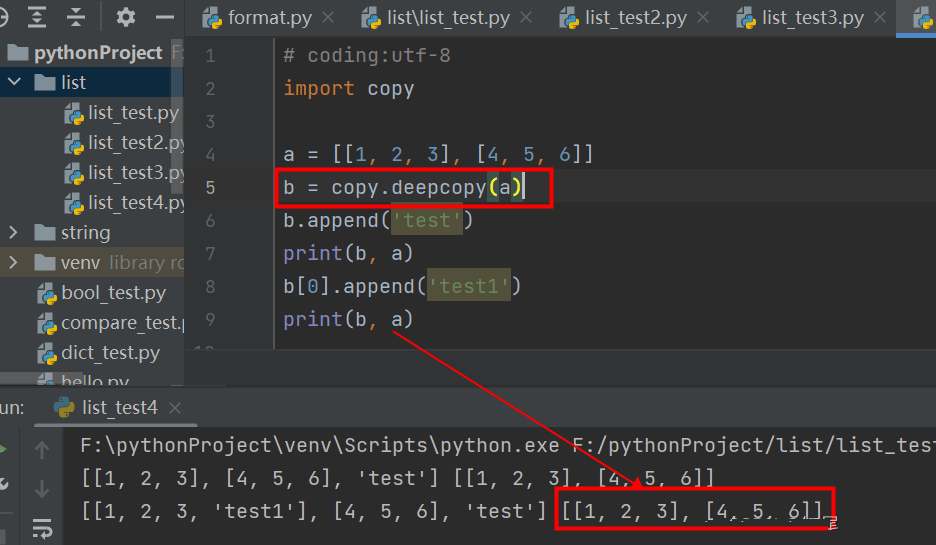Click list_test3.py tab file icon
The height and width of the screenshot is (545, 936).
pyautogui.click(x=746, y=19)
